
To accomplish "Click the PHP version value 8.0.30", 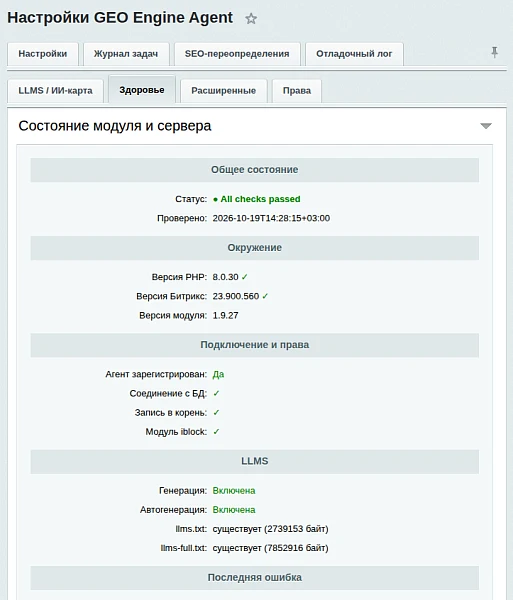I will click(225, 277).
